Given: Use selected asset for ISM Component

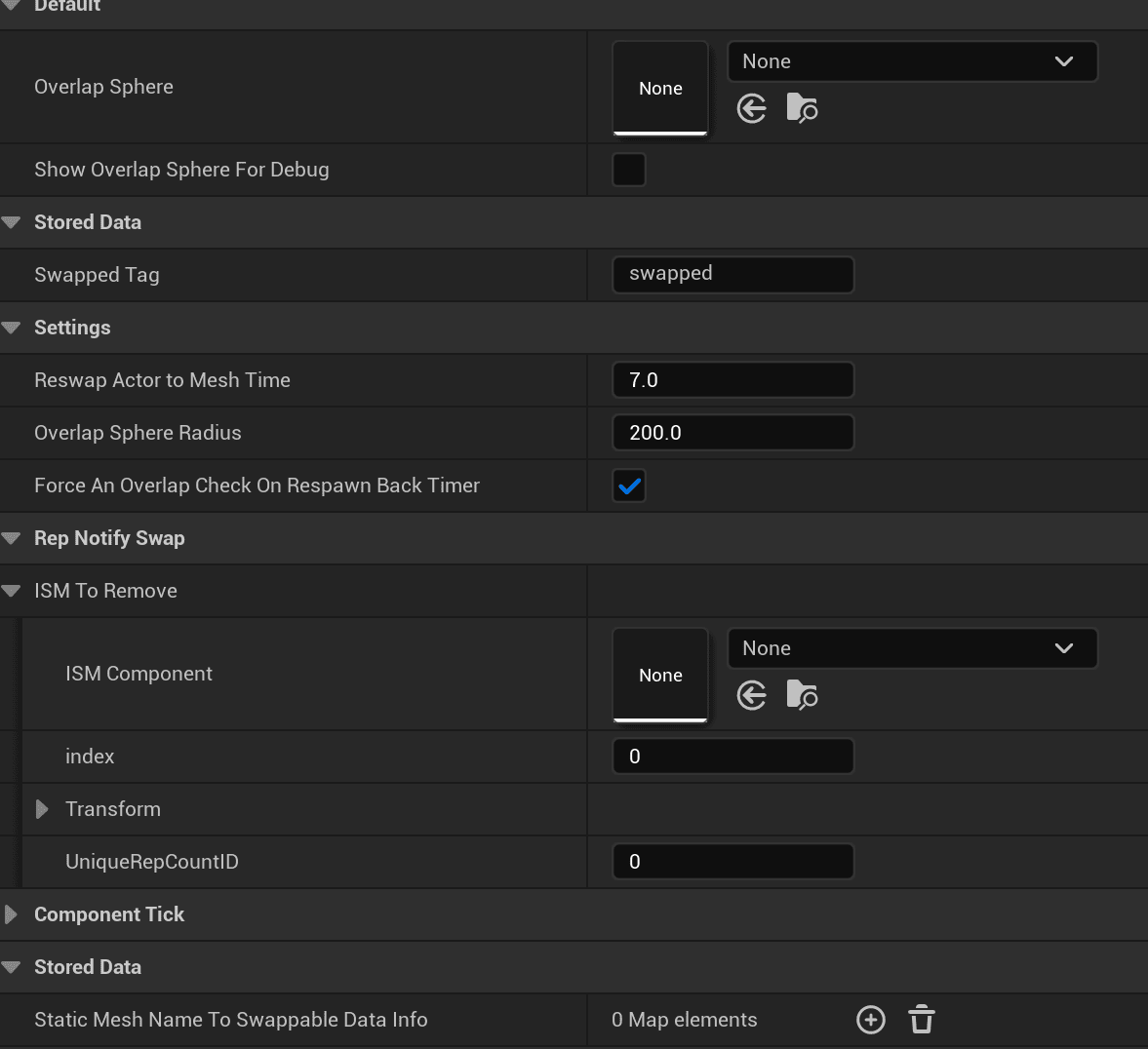Looking at the screenshot, I should coord(751,695).
